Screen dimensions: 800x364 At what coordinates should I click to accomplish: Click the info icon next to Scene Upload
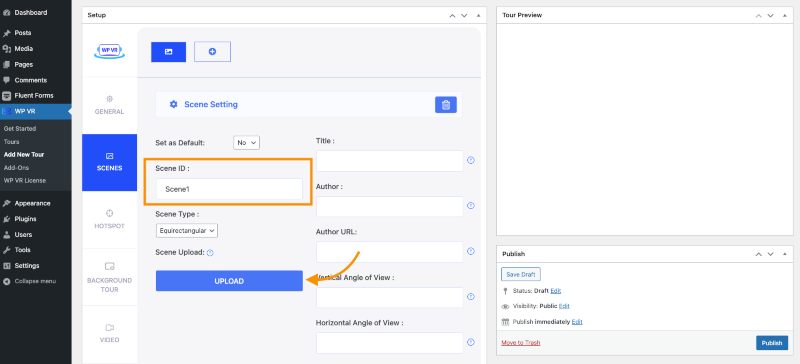(x=210, y=253)
